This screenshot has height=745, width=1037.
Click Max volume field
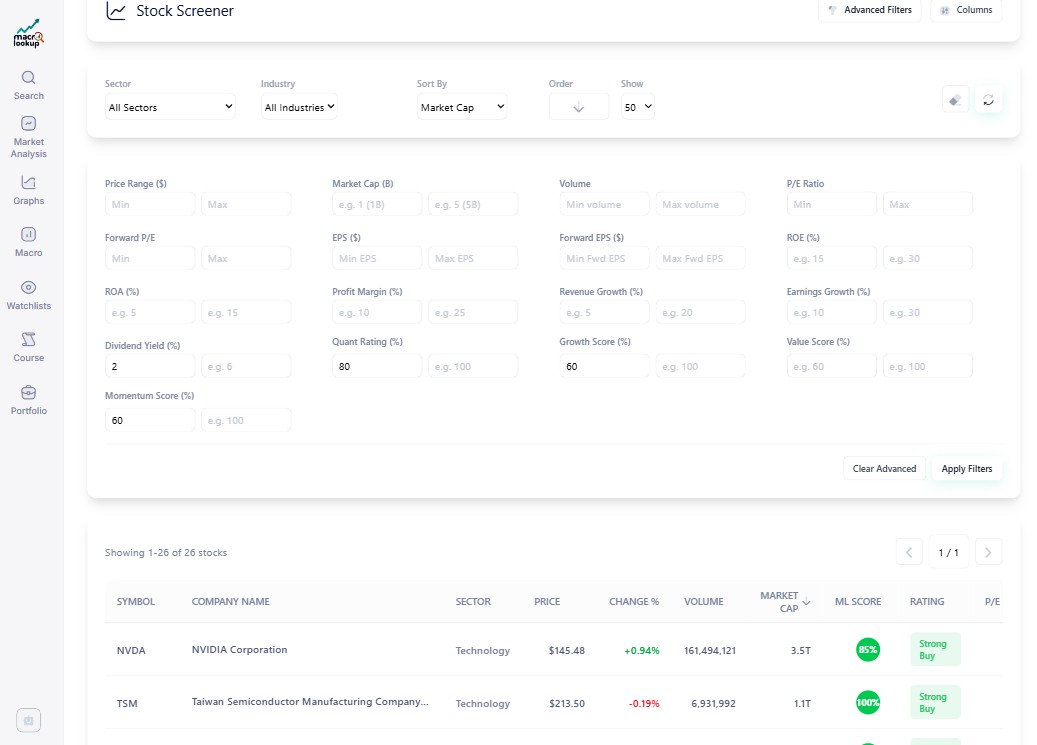coord(700,204)
